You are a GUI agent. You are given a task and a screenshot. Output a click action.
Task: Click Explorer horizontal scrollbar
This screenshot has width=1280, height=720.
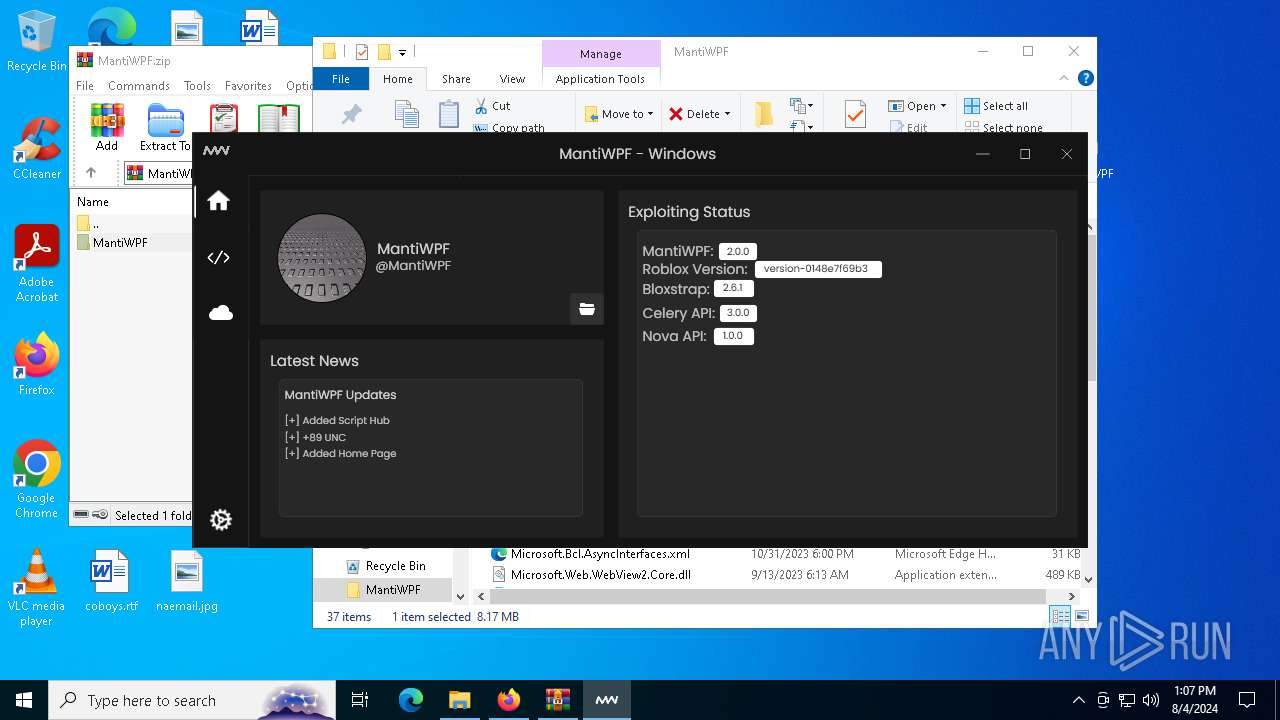pos(770,596)
